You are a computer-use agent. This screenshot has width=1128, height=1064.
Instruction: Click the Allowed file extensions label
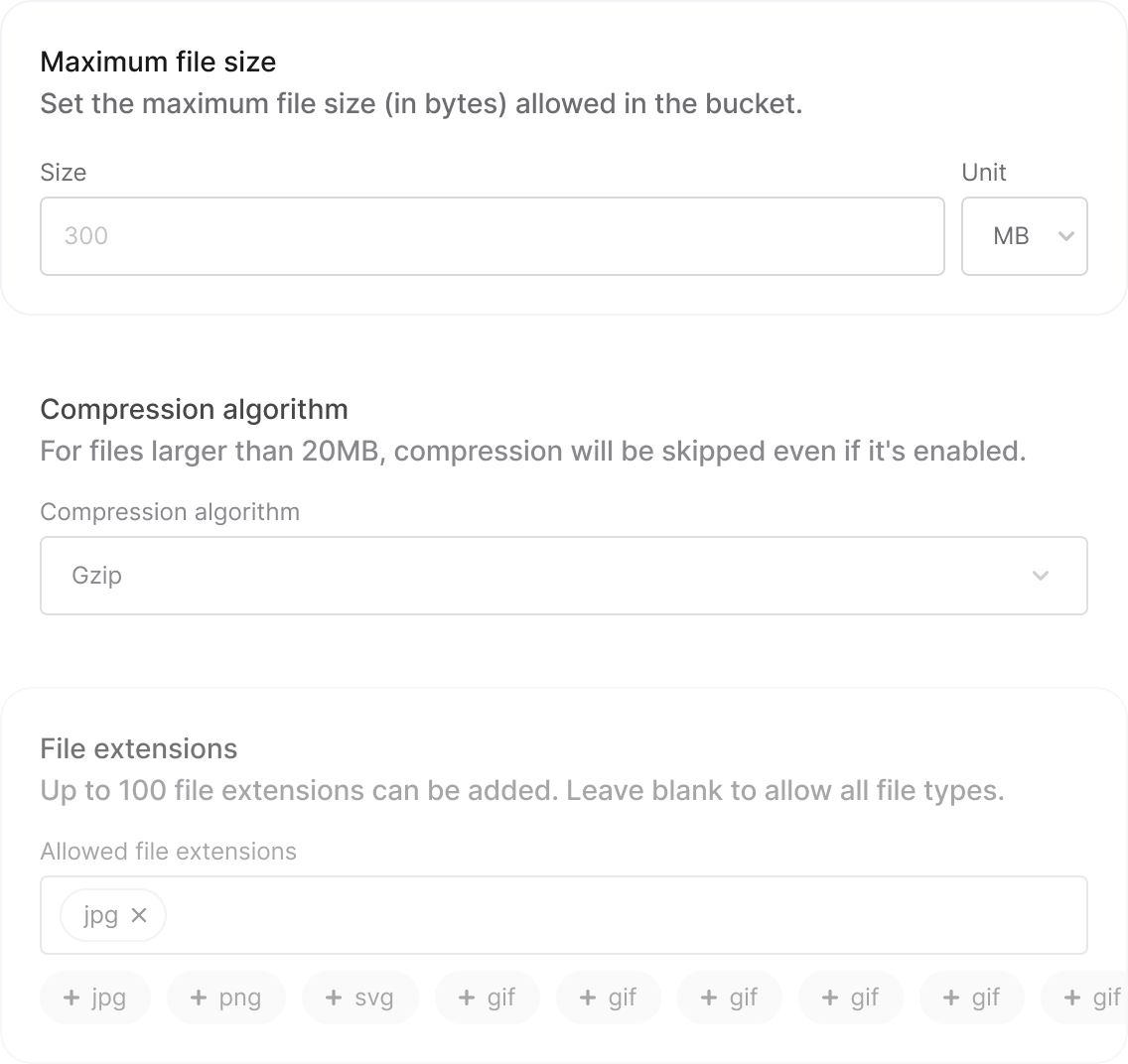click(169, 852)
